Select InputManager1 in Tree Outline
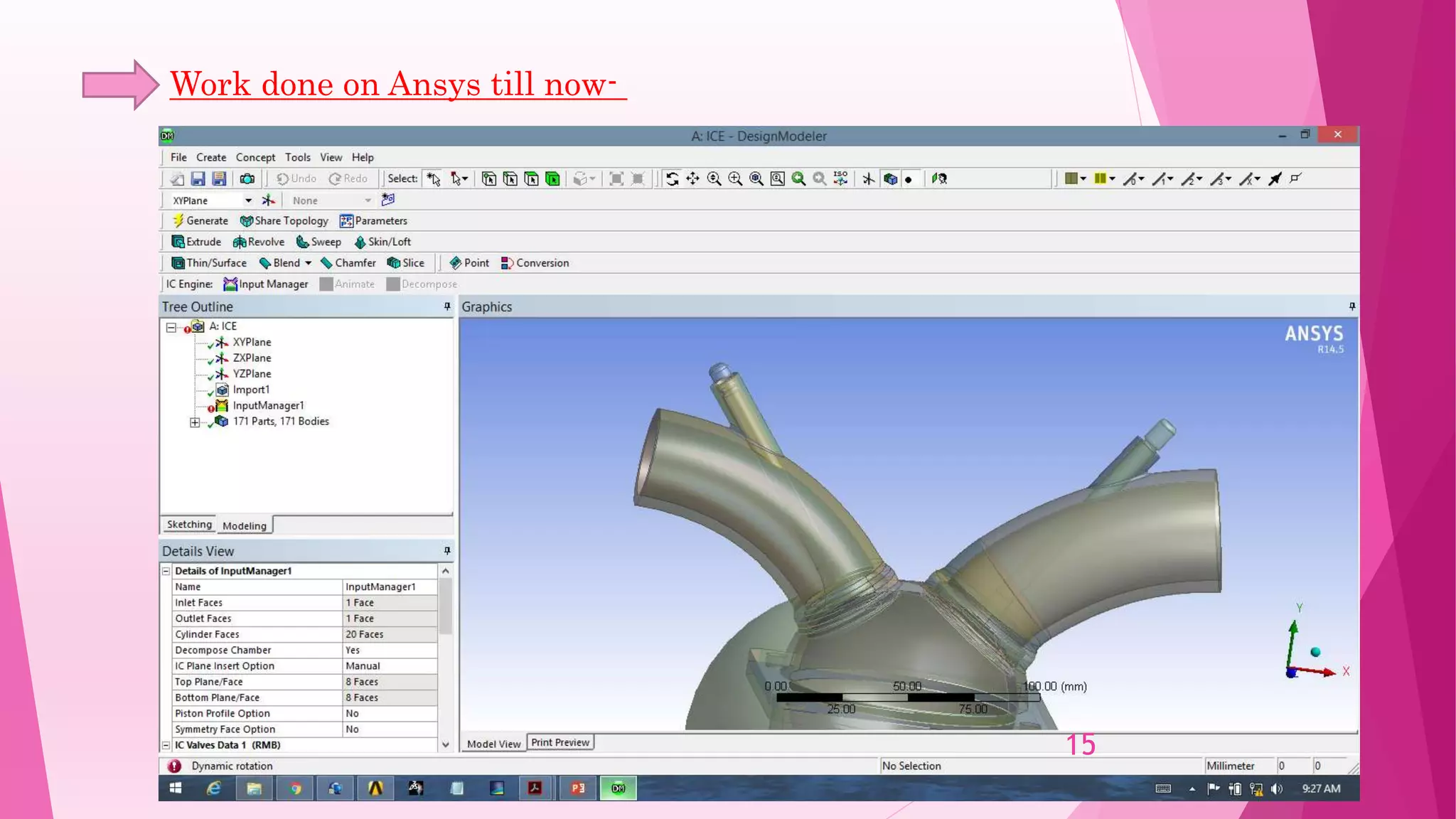Screen dimensions: 1456x819 pyautogui.click(x=268, y=406)
